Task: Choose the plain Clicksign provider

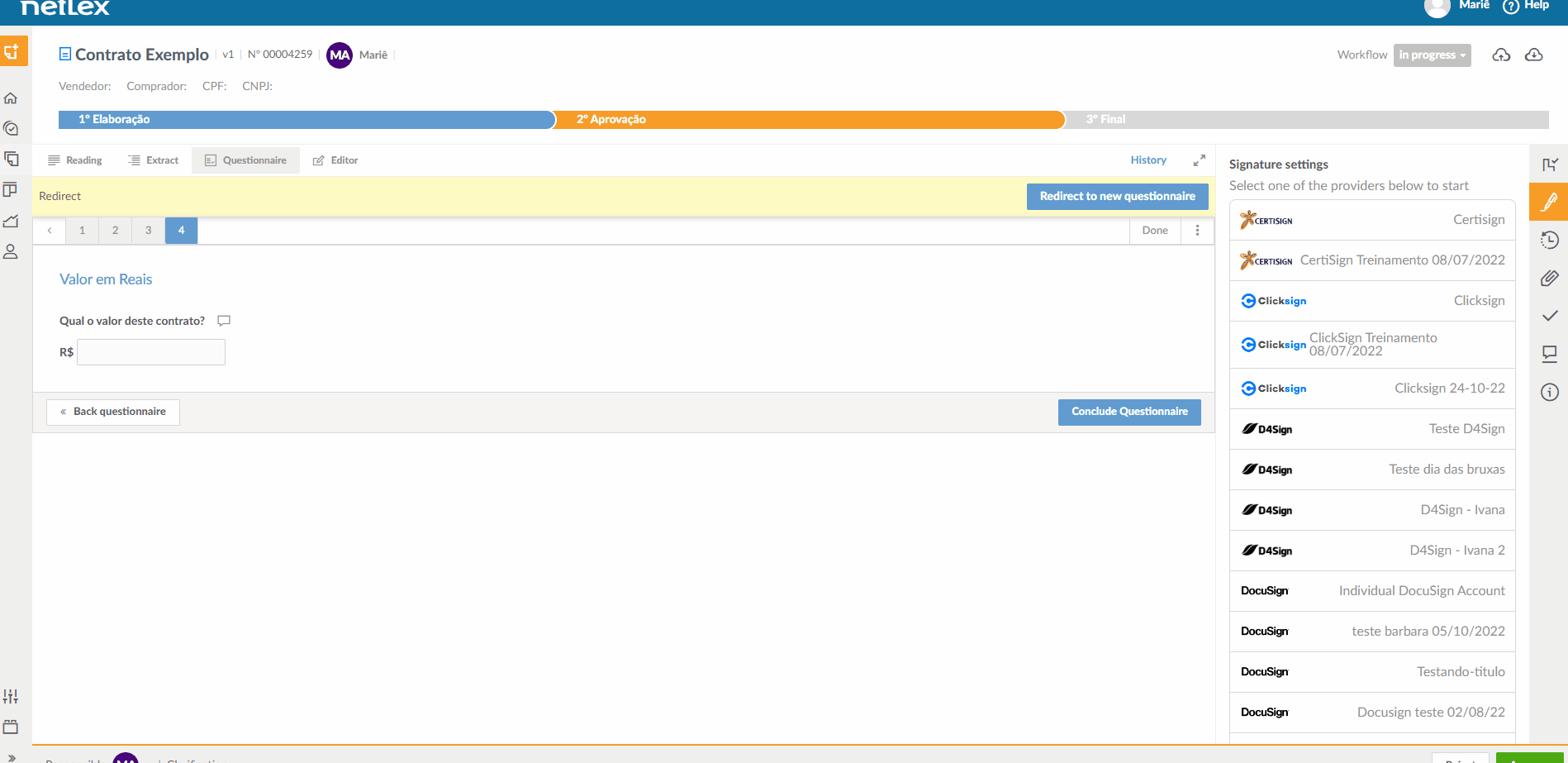Action: [x=1372, y=301]
